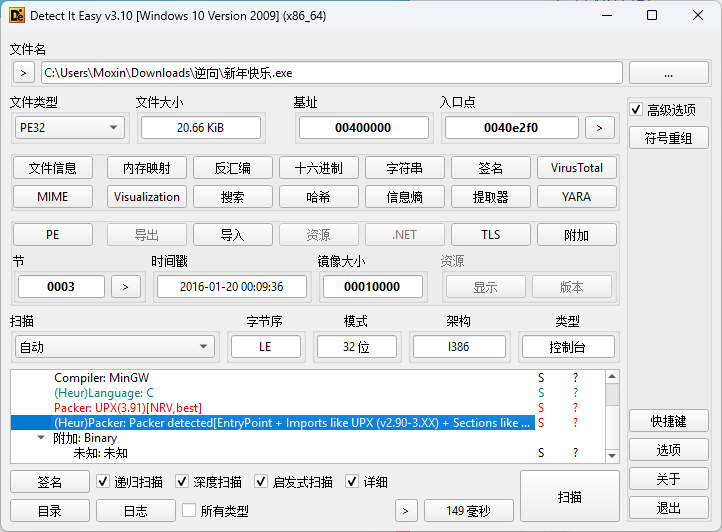Click the arrow button next to entry point
722x532 pixels.
click(x=599, y=128)
